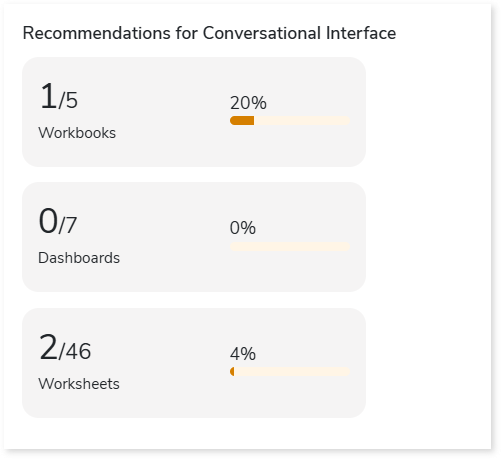Select the Dashboards summary card

point(194,237)
